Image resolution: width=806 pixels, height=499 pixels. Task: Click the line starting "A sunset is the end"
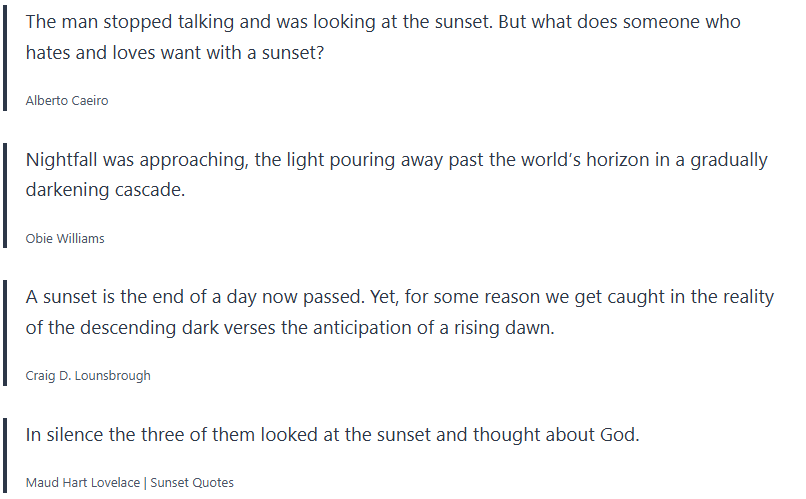[397, 297]
